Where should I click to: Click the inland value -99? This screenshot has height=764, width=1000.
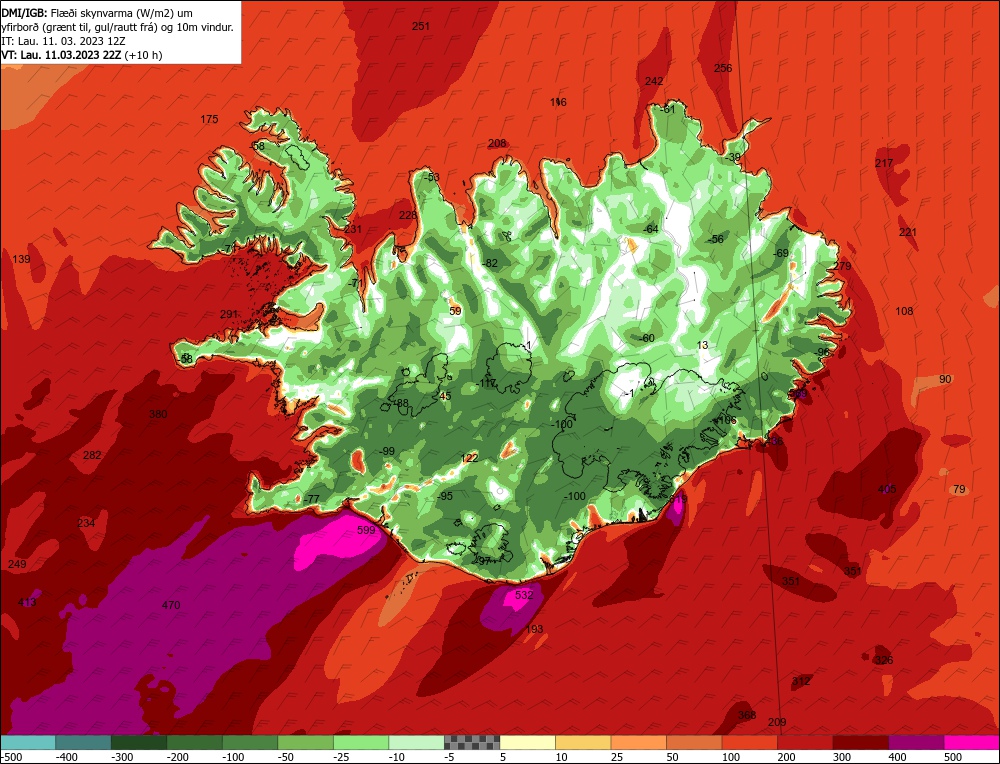387,452
